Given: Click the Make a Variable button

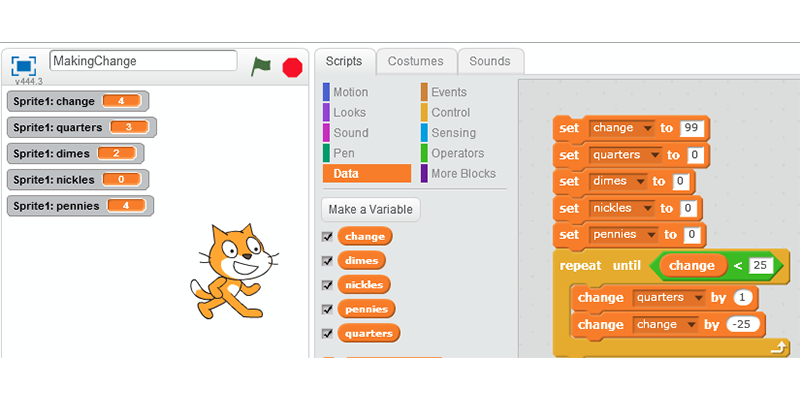Looking at the screenshot, I should (371, 210).
